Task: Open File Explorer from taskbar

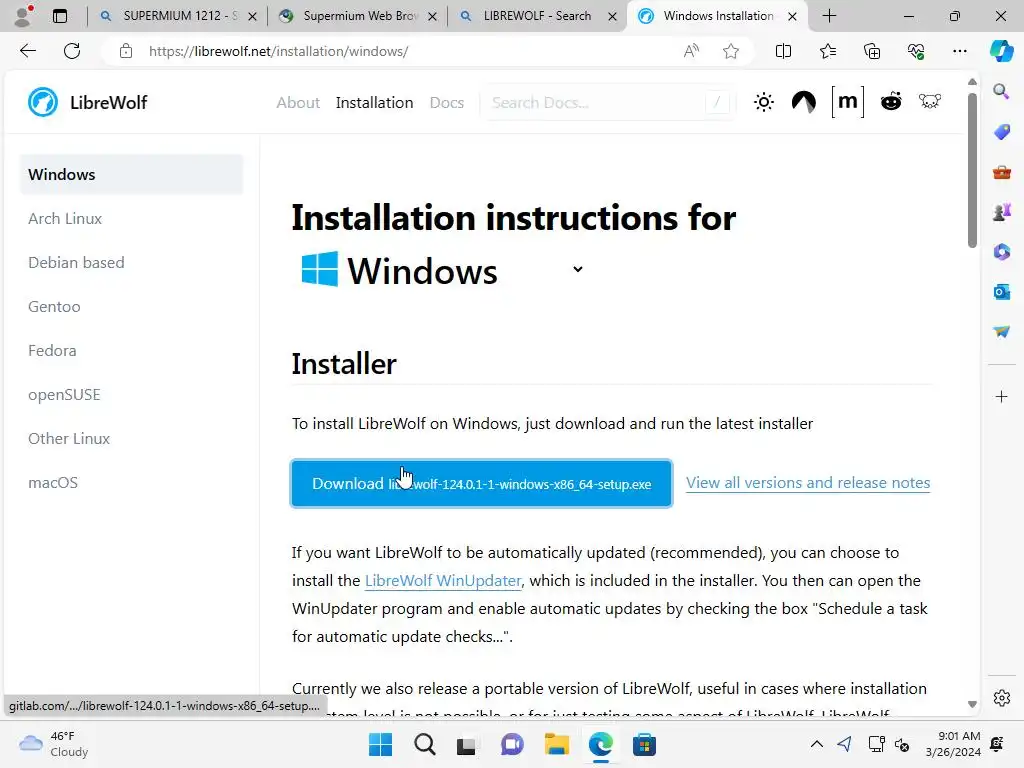Action: tap(556, 744)
